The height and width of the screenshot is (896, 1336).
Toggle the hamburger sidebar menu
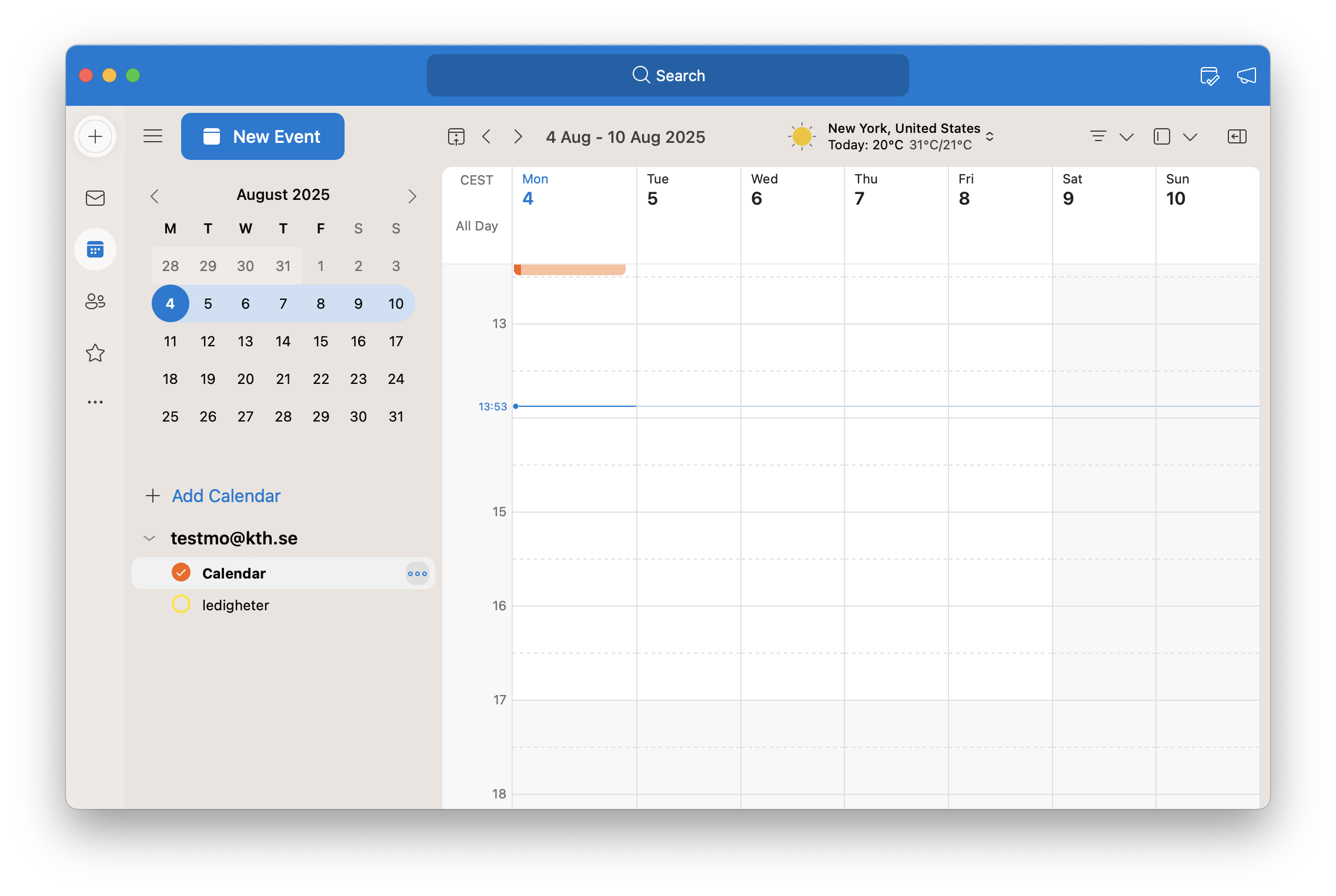coord(153,136)
